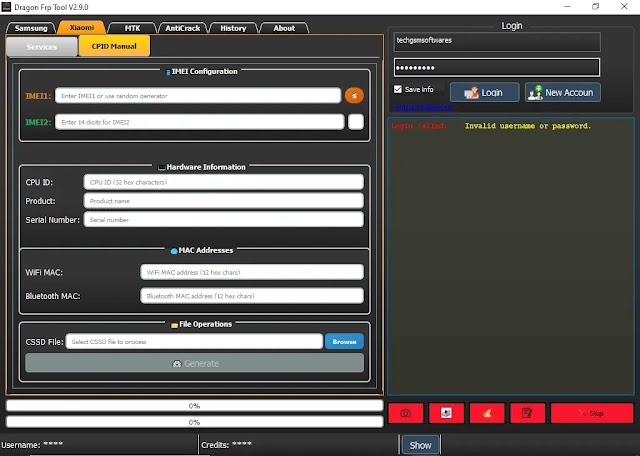Open the MTK tab
Image resolution: width=640 pixels, height=456 pixels.
tap(131, 28)
